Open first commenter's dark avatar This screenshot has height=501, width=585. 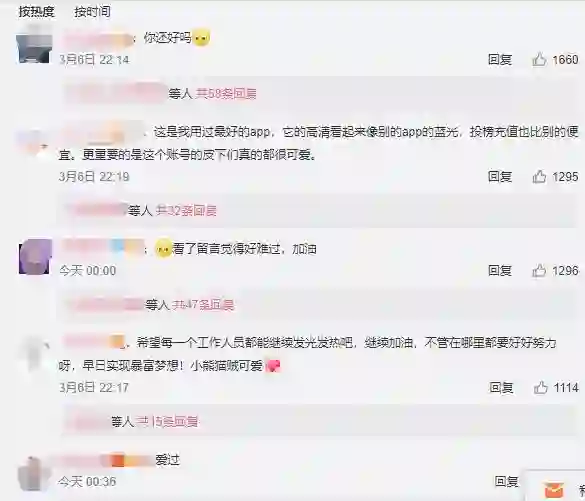click(34, 48)
